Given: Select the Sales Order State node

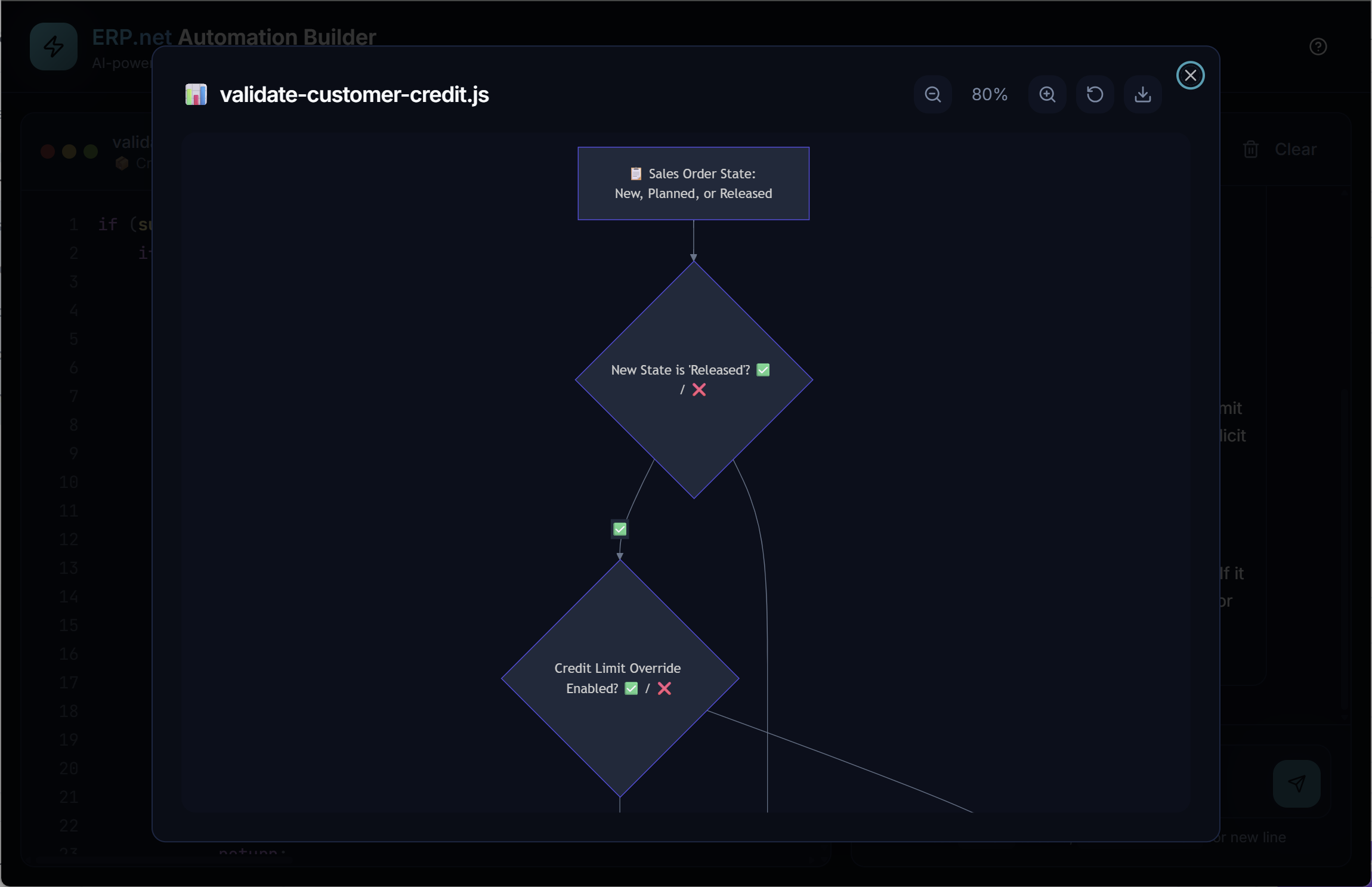Looking at the screenshot, I should (694, 184).
